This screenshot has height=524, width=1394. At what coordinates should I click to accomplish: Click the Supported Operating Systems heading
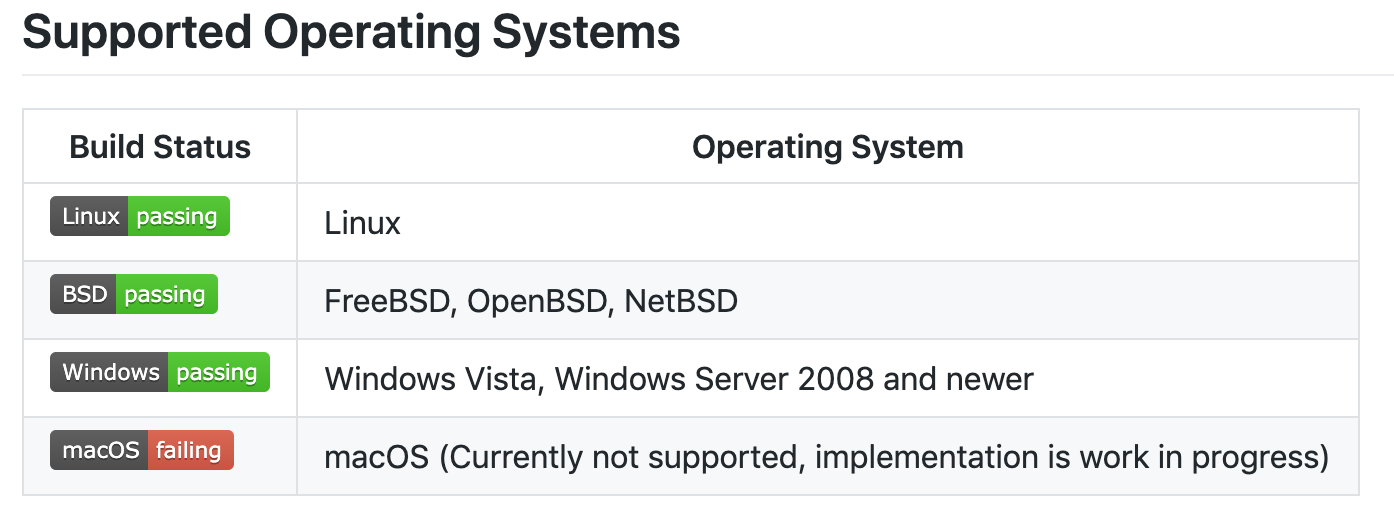(x=351, y=32)
